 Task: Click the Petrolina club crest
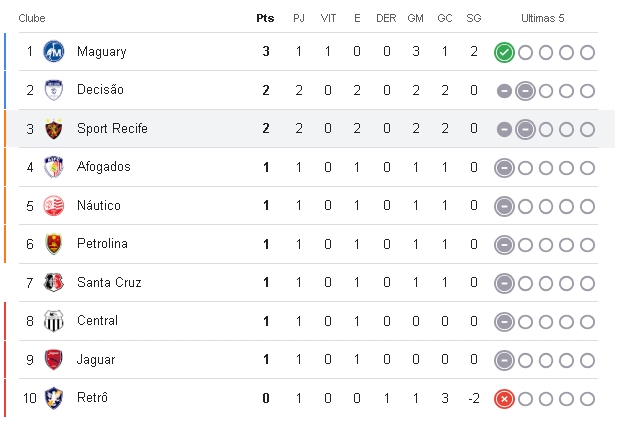(54, 244)
